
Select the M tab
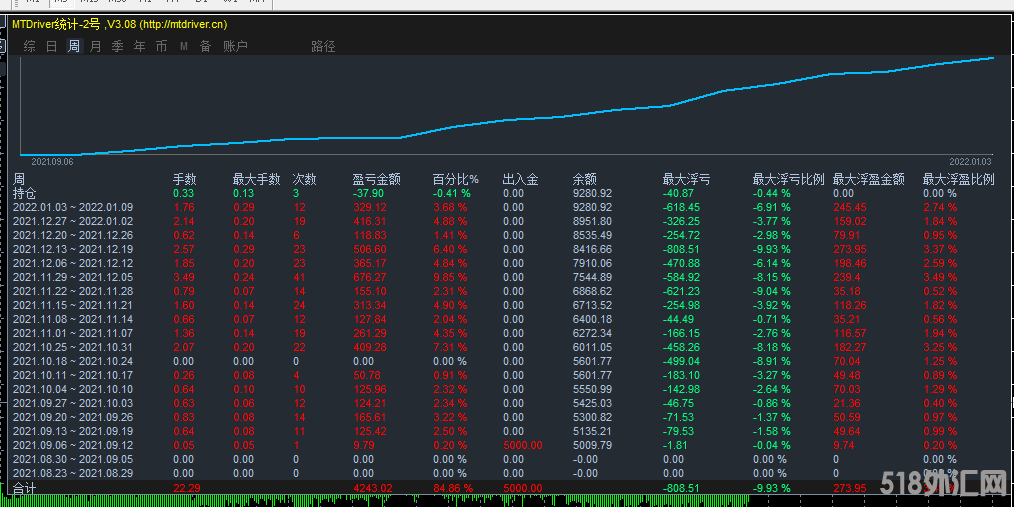pyautogui.click(x=184, y=46)
